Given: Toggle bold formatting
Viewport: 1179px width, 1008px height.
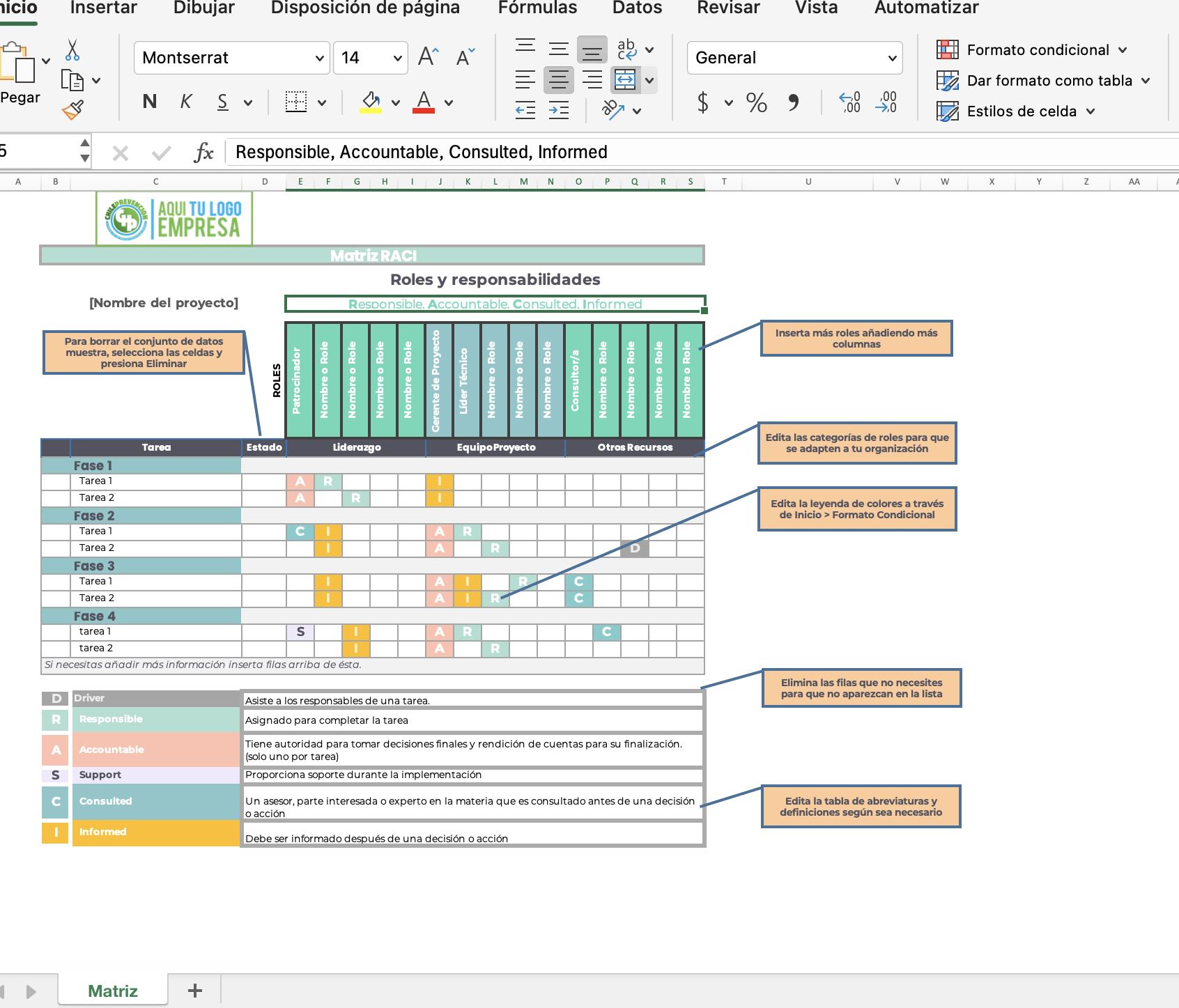Looking at the screenshot, I should click(x=148, y=102).
